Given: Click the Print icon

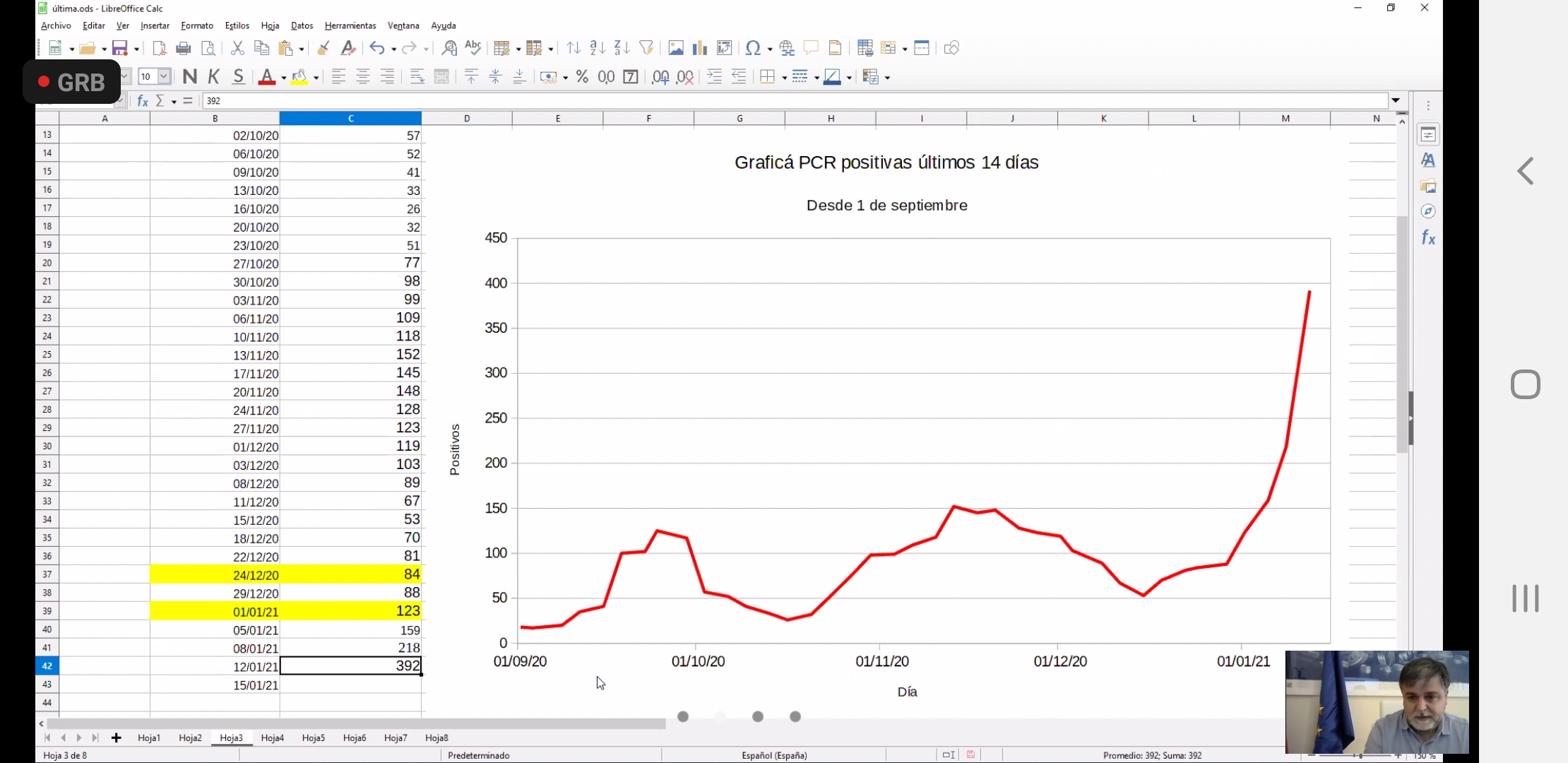Looking at the screenshot, I should (x=184, y=48).
